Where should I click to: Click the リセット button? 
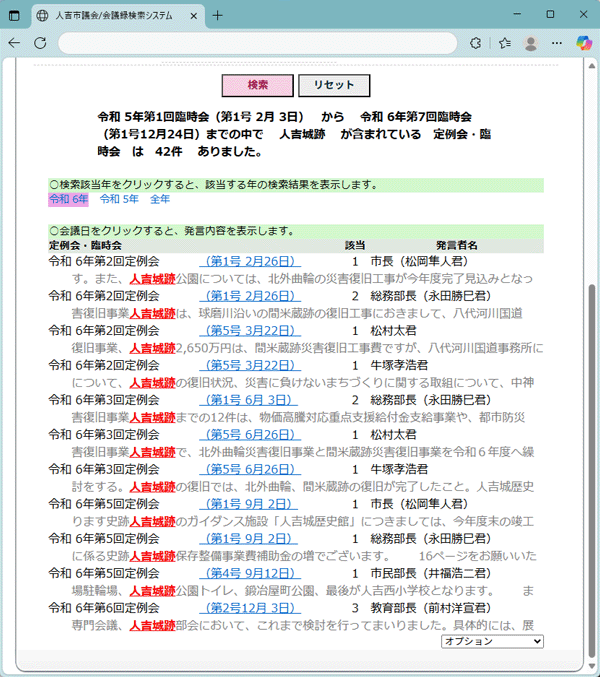pyautogui.click(x=334, y=85)
